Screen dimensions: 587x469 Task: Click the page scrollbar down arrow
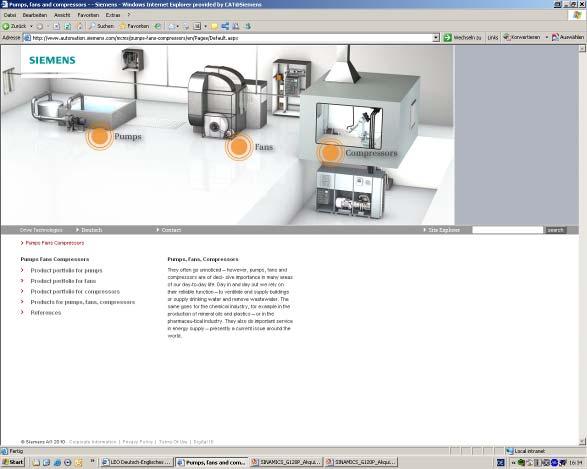(x=582, y=441)
